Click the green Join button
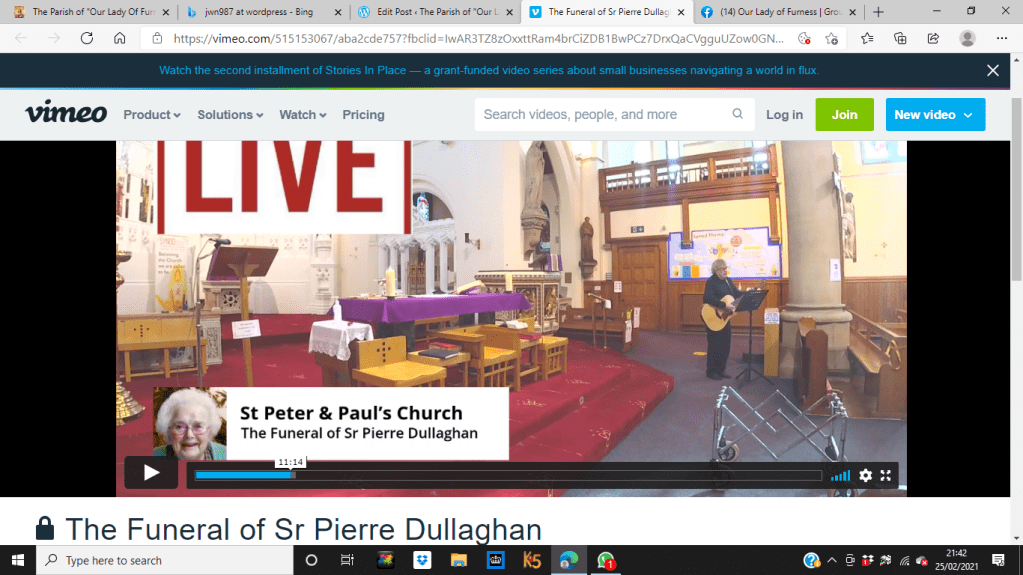Screen dimensions: 1023x575 tap(844, 115)
